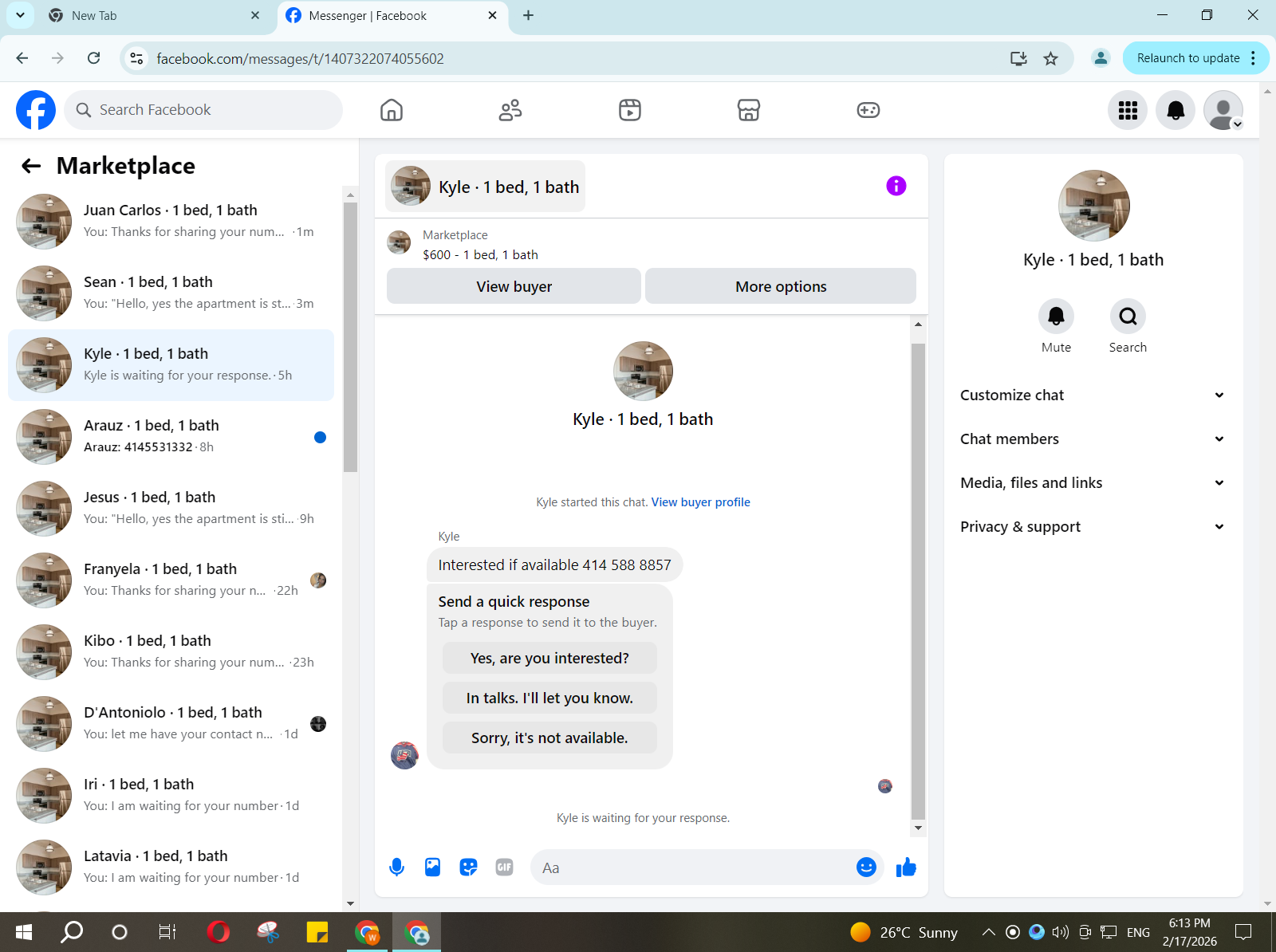
Task: Open the Marketplace storefront icon
Action: click(x=749, y=110)
